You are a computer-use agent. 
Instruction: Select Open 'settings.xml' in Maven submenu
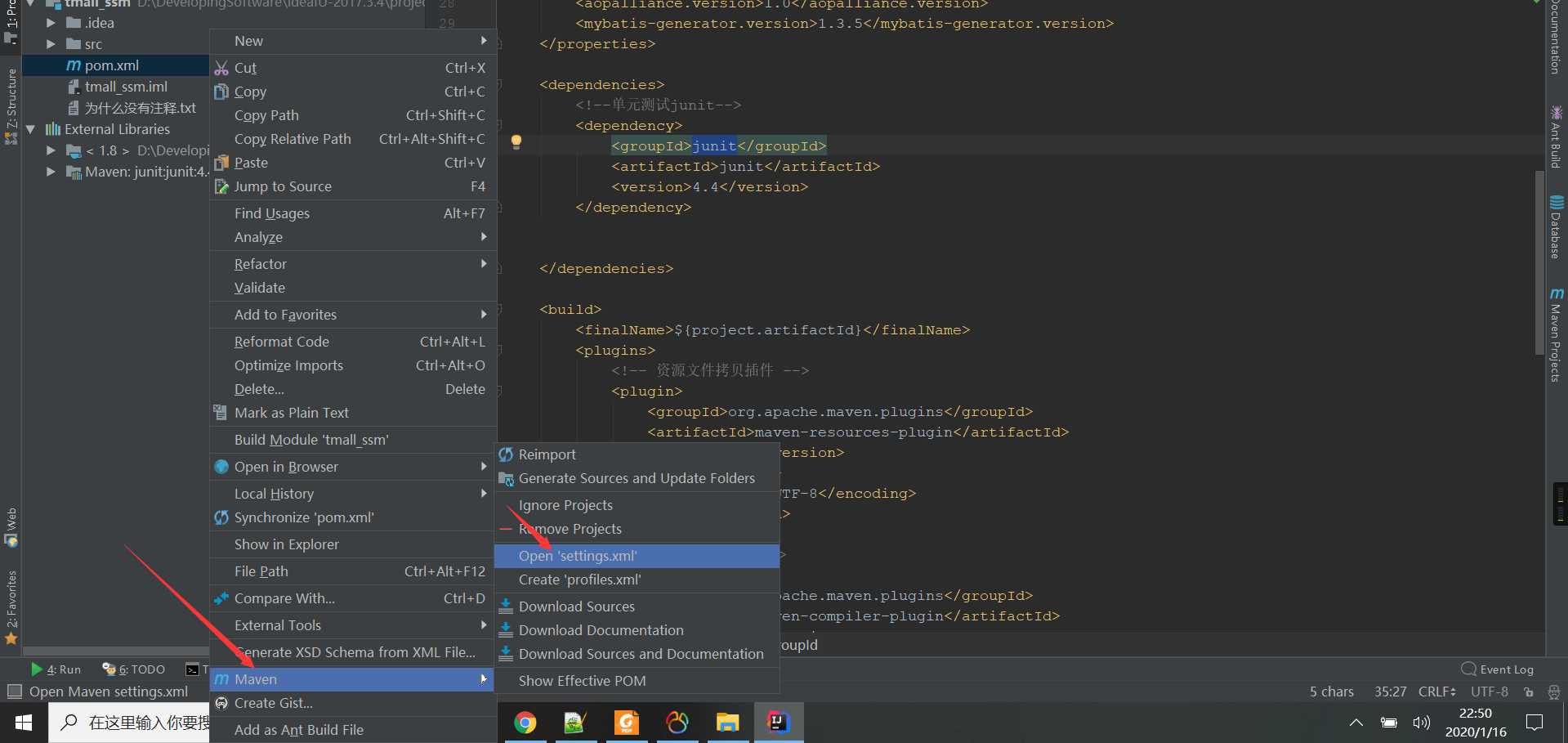[x=637, y=556]
